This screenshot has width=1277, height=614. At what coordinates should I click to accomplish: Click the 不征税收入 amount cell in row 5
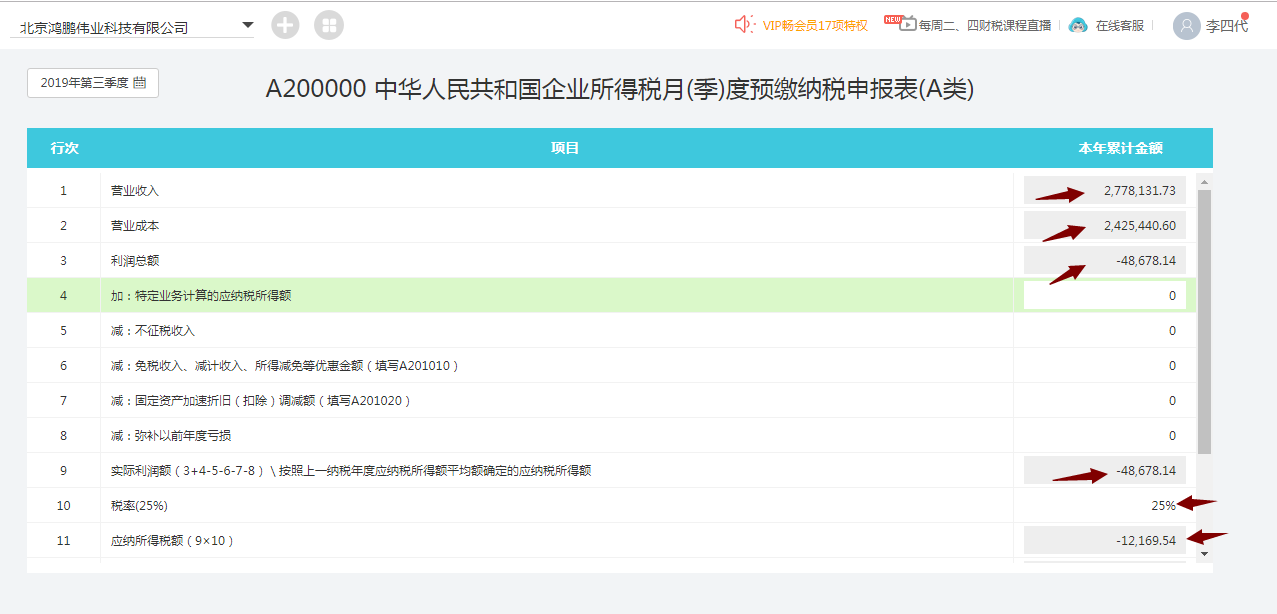click(1104, 331)
